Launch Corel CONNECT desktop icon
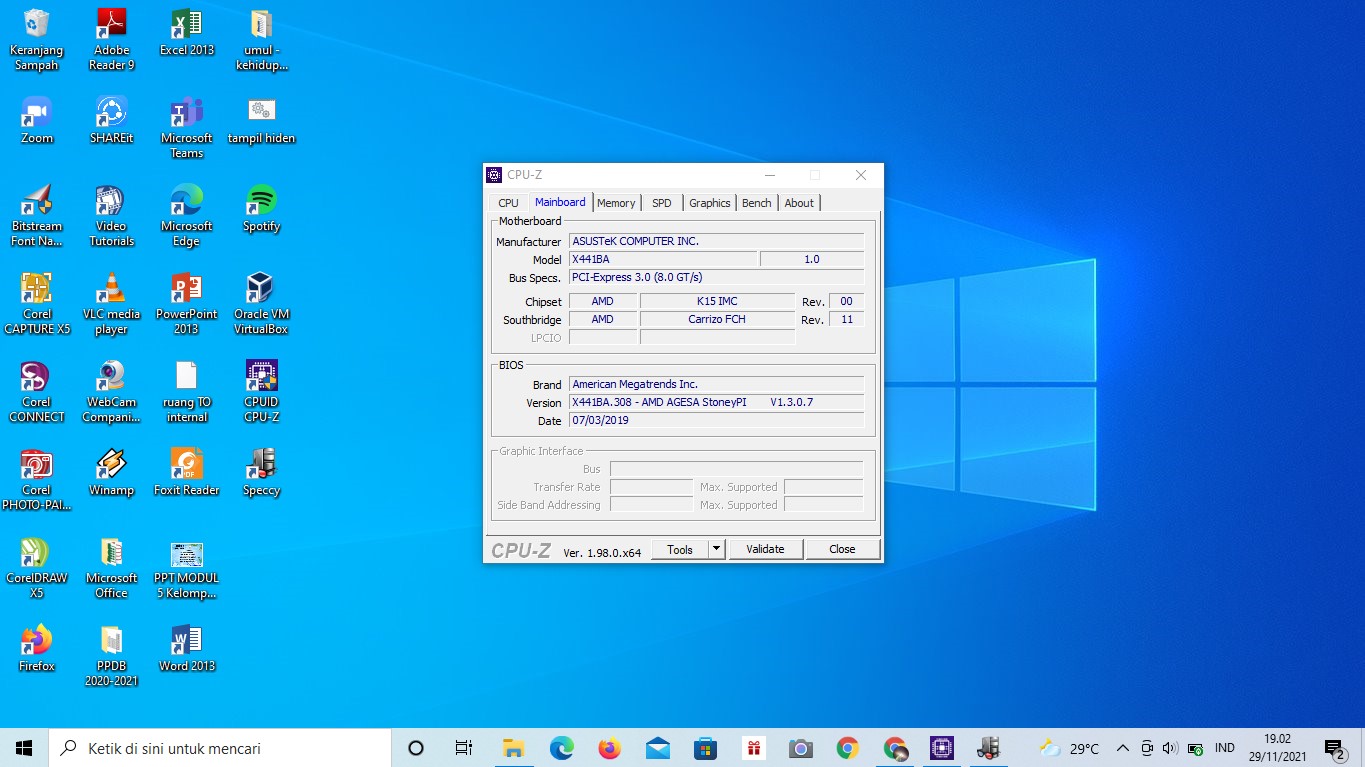 tap(37, 391)
